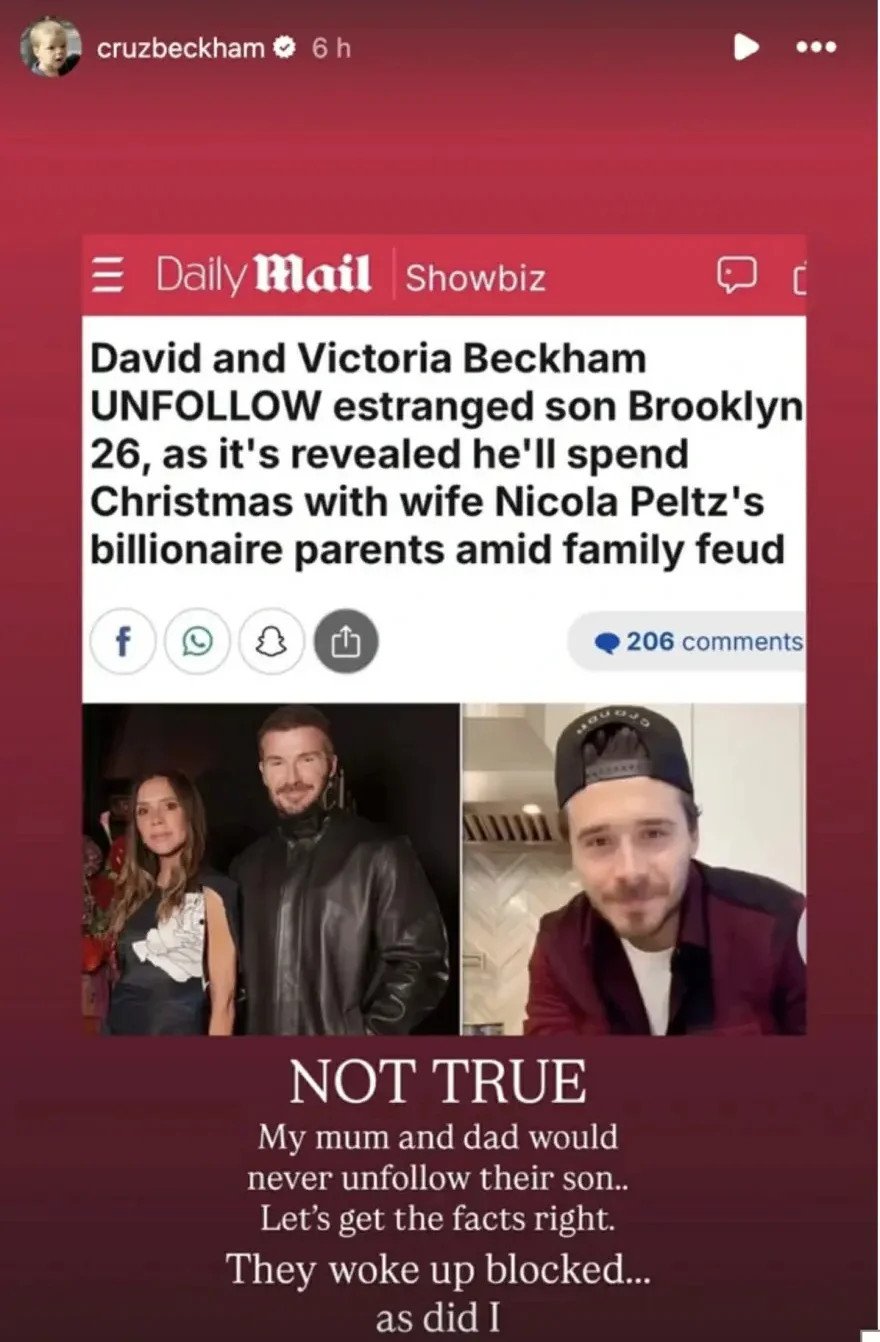Tap the story timestamp 6 h
The image size is (880, 1342).
click(331, 48)
